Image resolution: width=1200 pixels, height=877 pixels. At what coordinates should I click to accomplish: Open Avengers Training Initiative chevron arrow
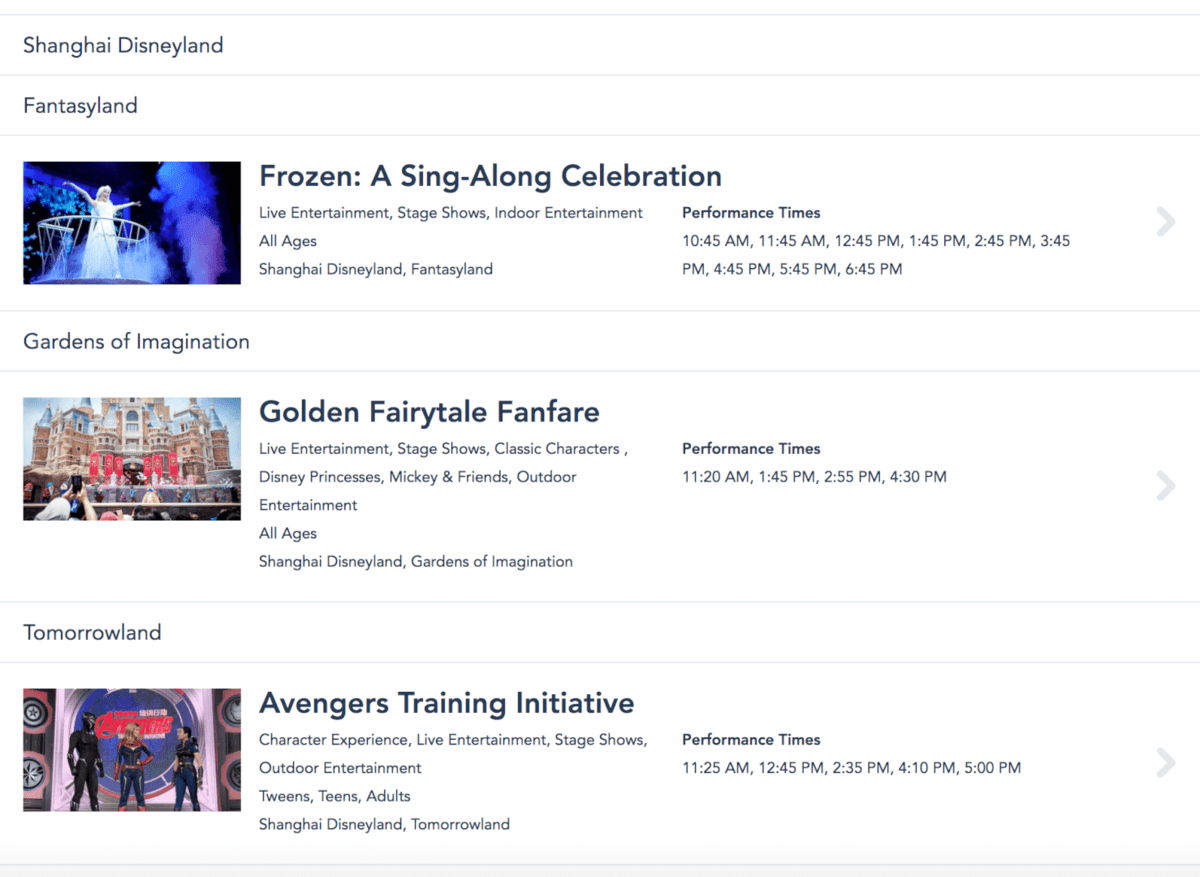(x=1165, y=763)
